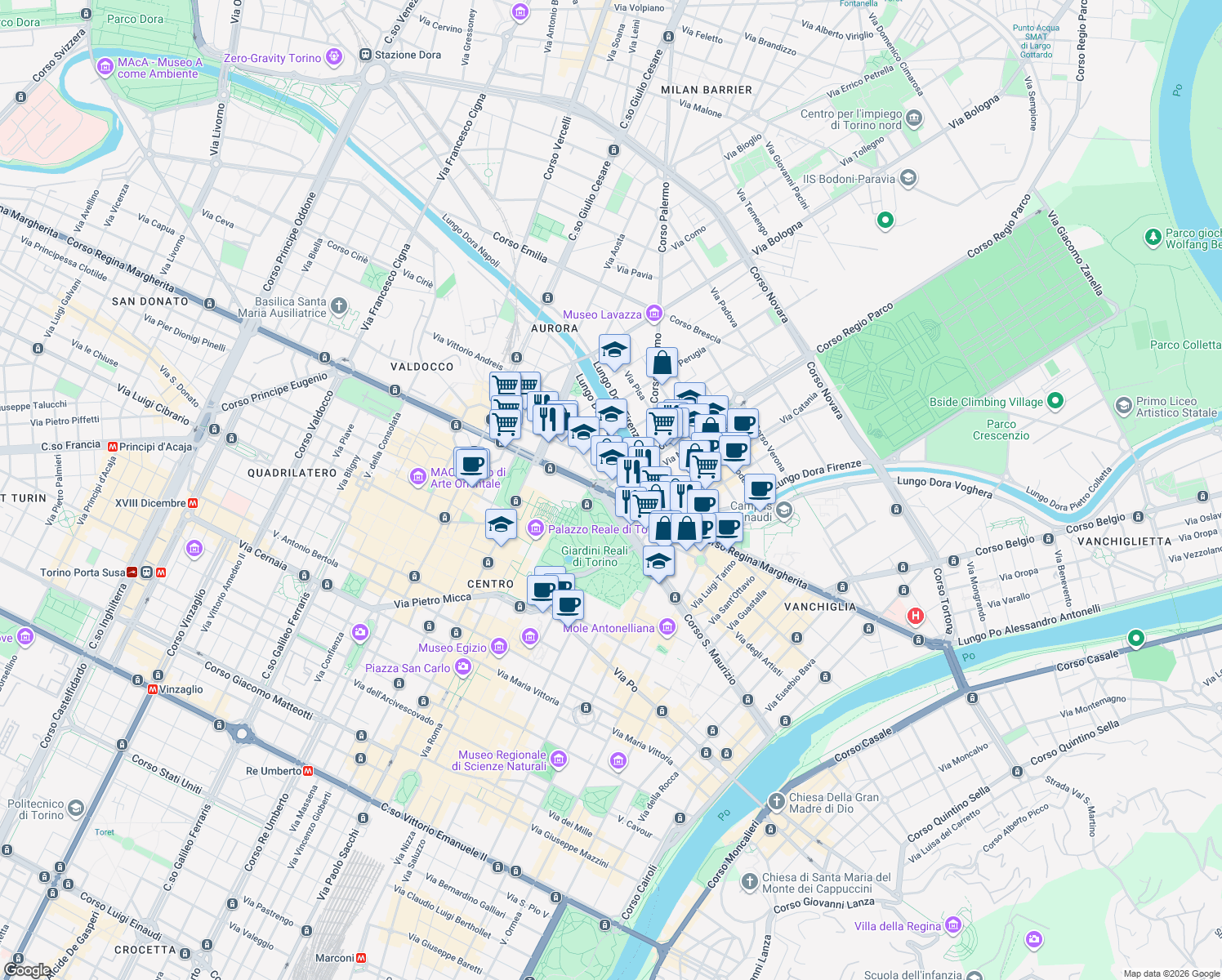This screenshot has width=1222, height=980.
Task: Click the green marker at Bside Climbing Village
Action: point(1055,402)
